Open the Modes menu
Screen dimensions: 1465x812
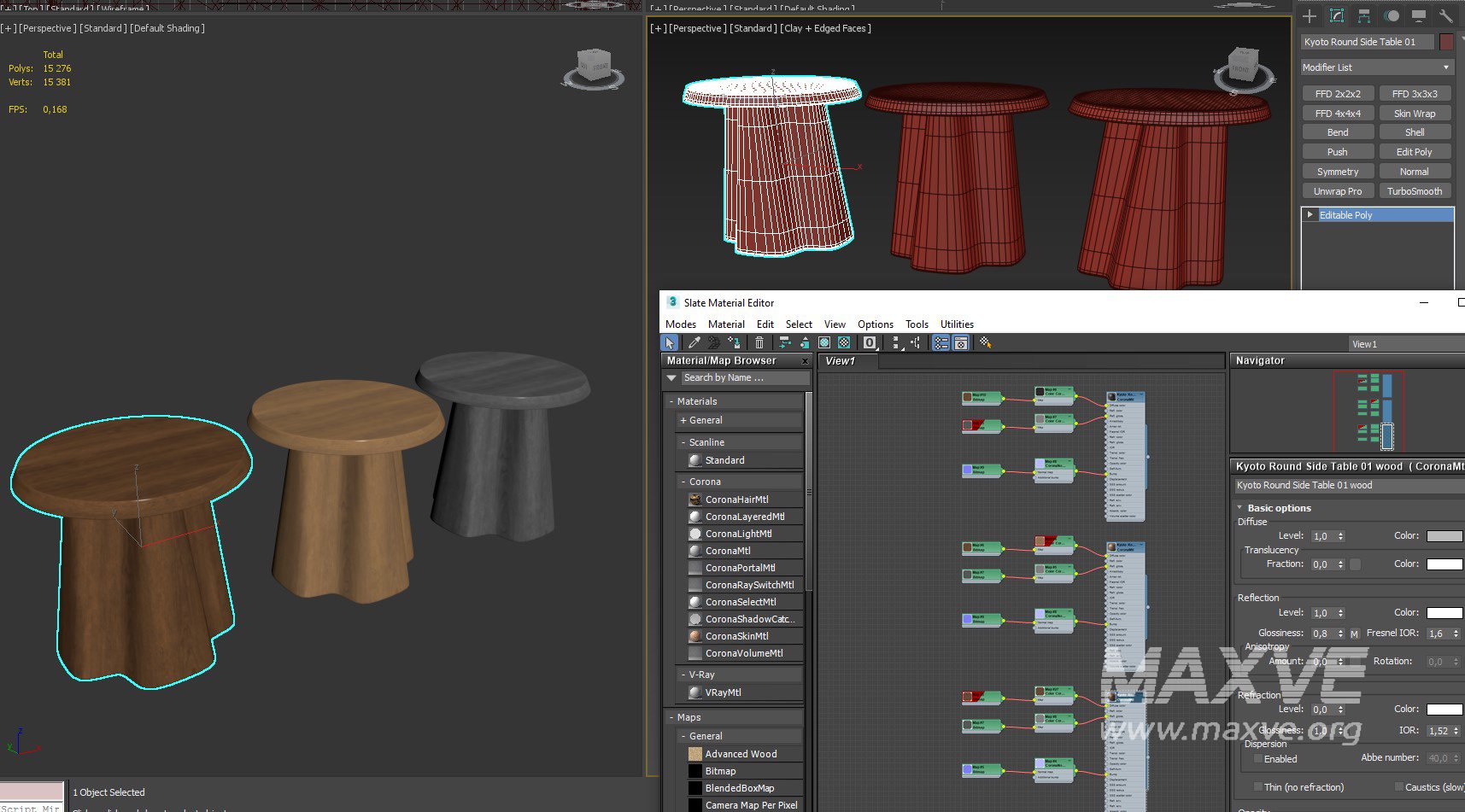tap(680, 324)
